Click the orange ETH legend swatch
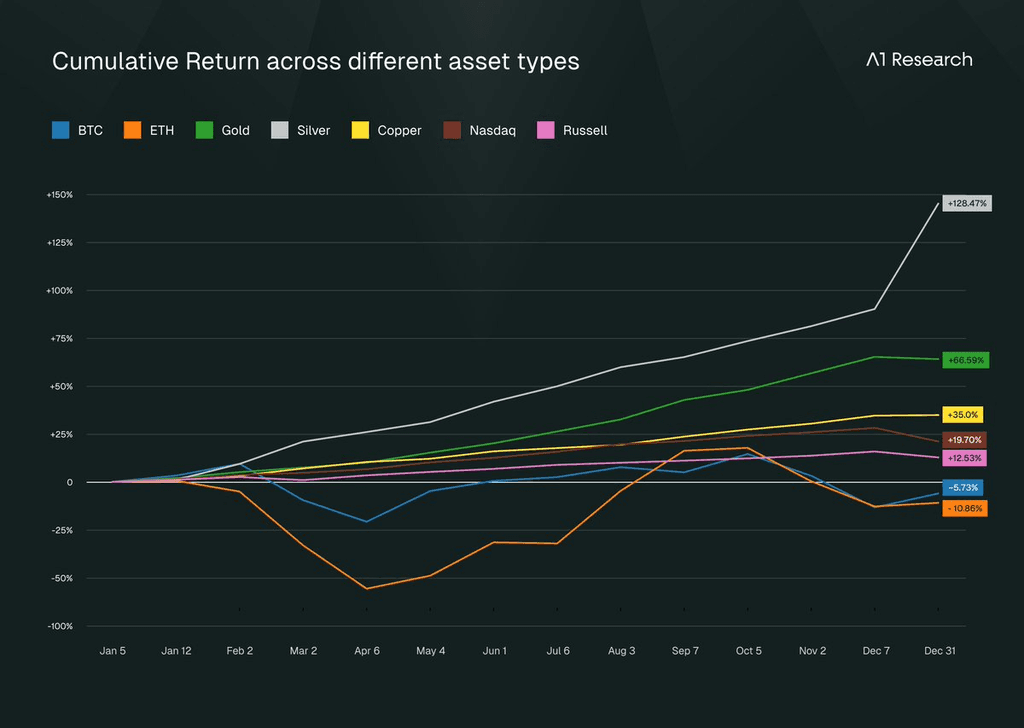The width and height of the screenshot is (1024, 728). tap(133, 130)
